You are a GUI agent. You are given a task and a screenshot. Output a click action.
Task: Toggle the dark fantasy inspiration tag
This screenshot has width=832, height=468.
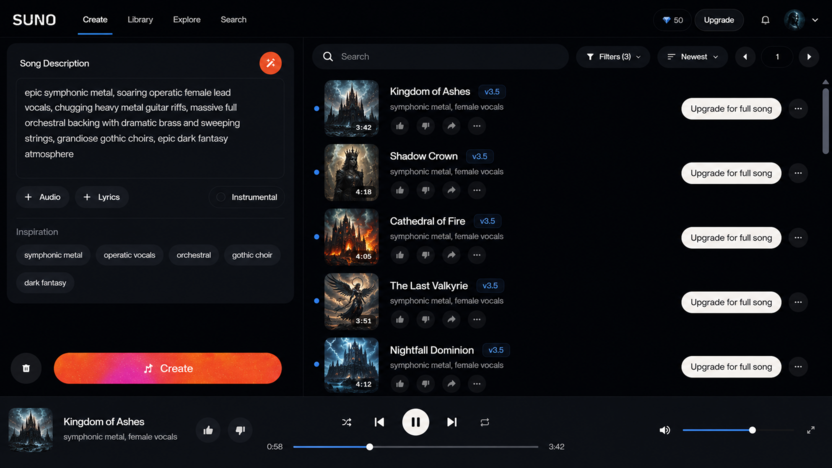pyautogui.click(x=45, y=283)
